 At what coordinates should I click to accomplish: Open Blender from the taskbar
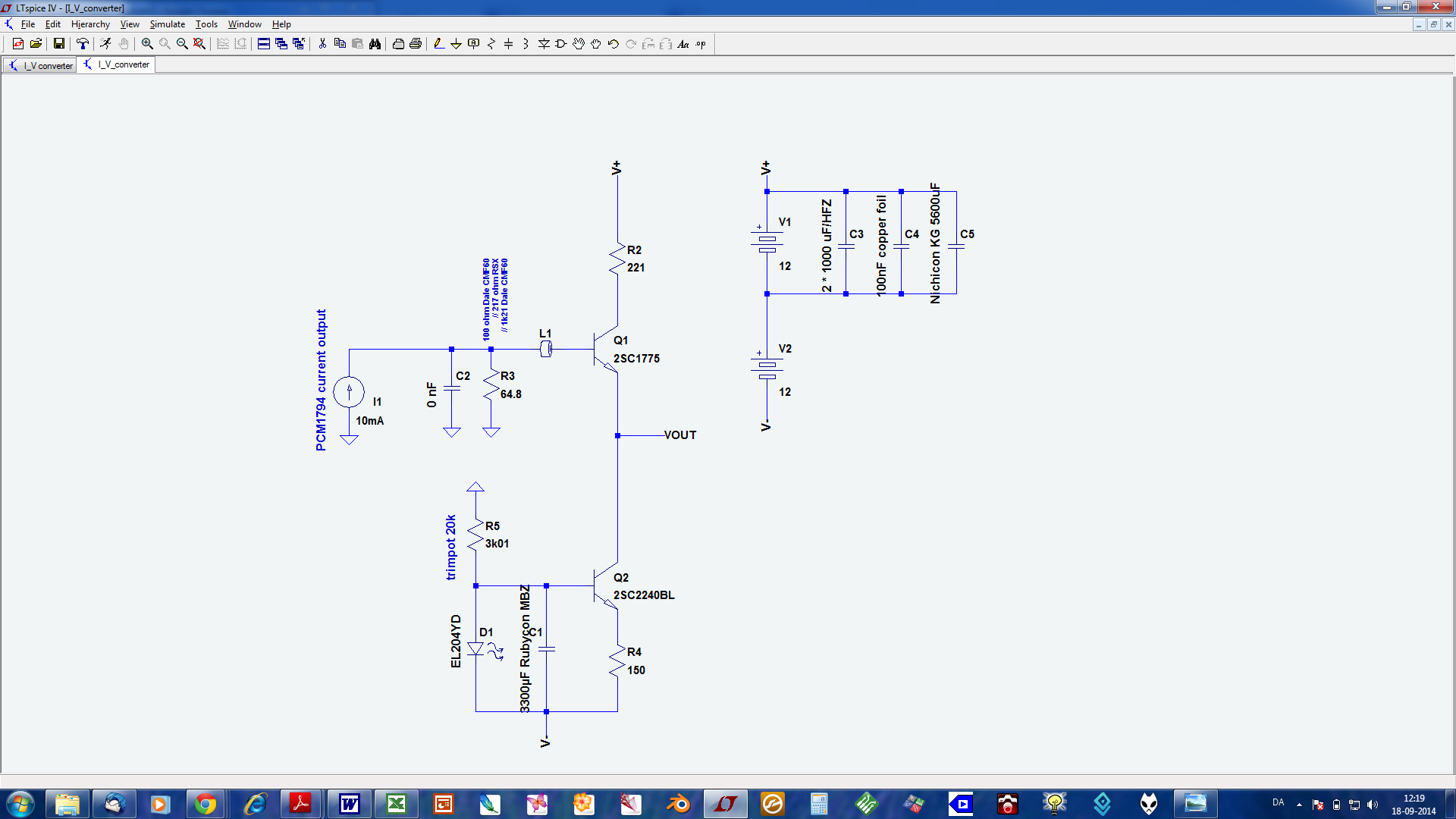pos(679,804)
